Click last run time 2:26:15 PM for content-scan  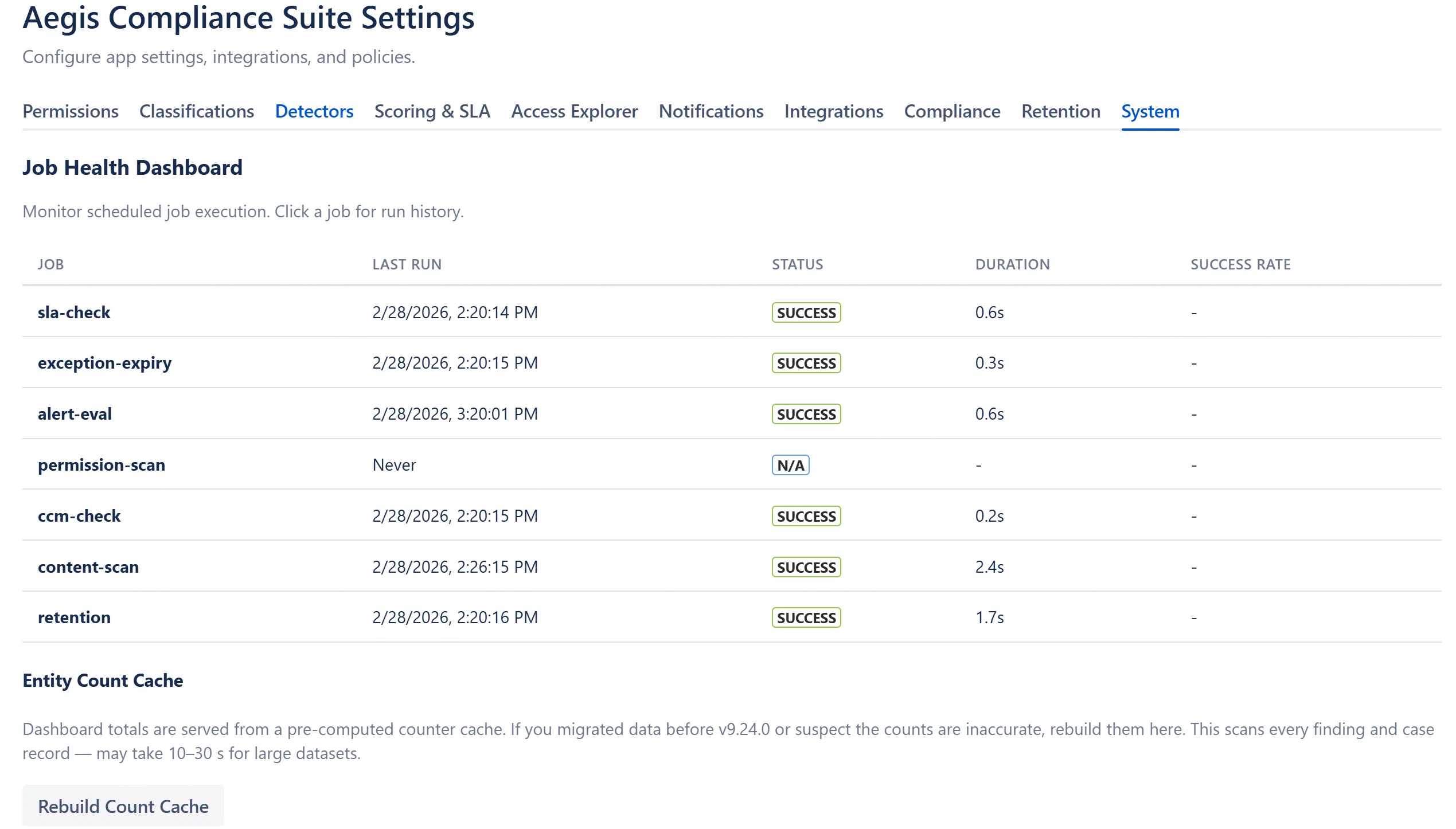click(455, 566)
